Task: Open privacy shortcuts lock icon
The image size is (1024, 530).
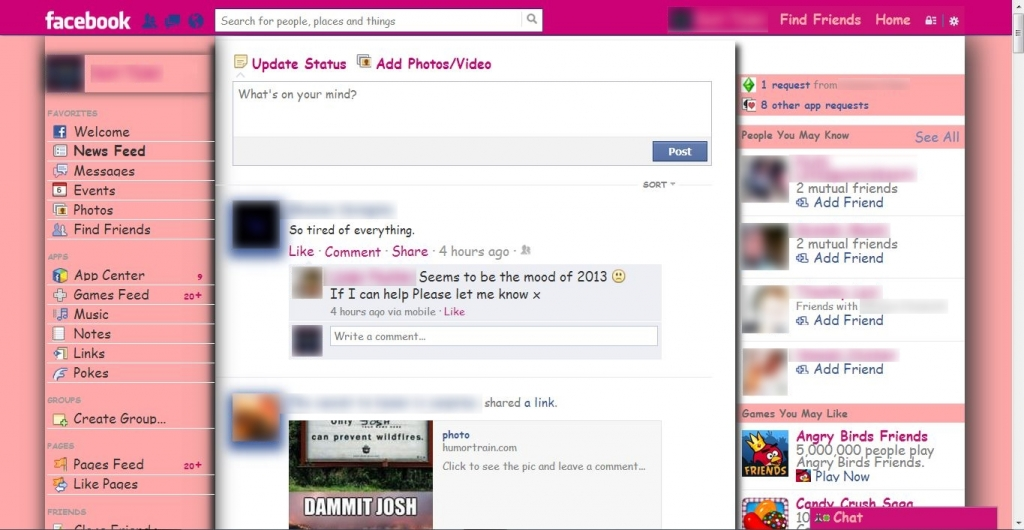Action: [x=931, y=21]
